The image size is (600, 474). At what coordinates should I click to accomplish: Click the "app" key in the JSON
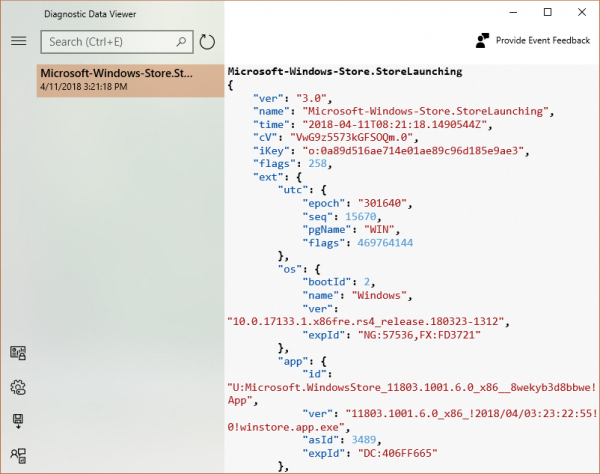pyautogui.click(x=293, y=361)
